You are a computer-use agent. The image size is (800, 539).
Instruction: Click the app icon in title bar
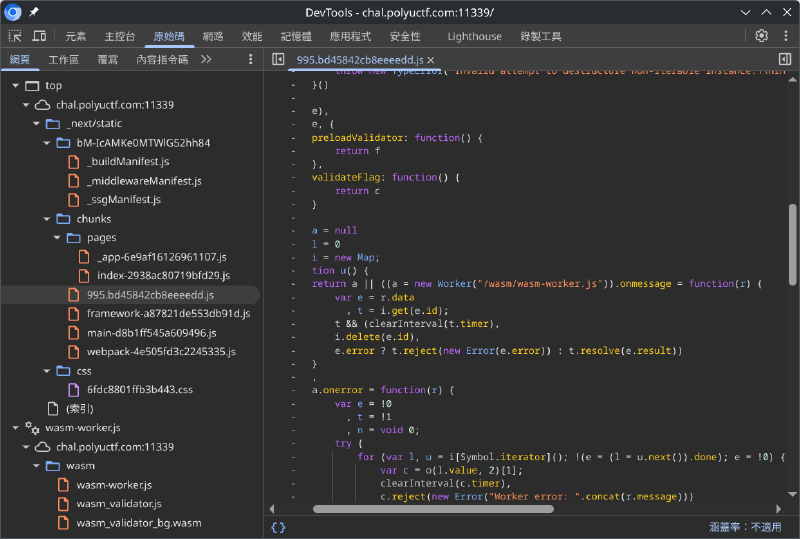click(x=13, y=12)
